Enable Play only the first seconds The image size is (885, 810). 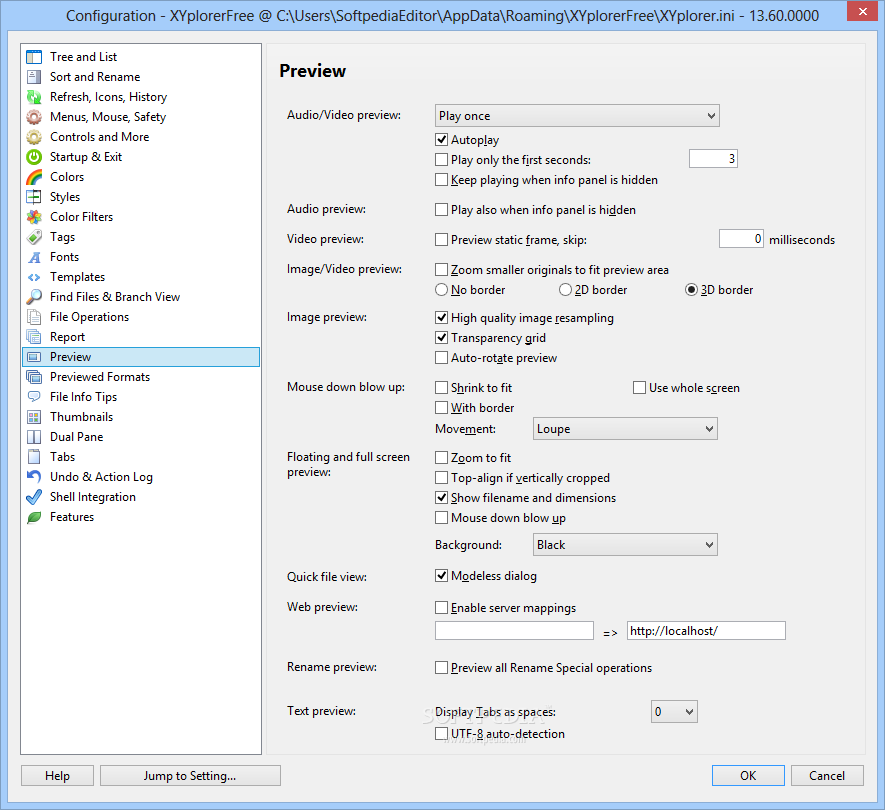coord(441,160)
